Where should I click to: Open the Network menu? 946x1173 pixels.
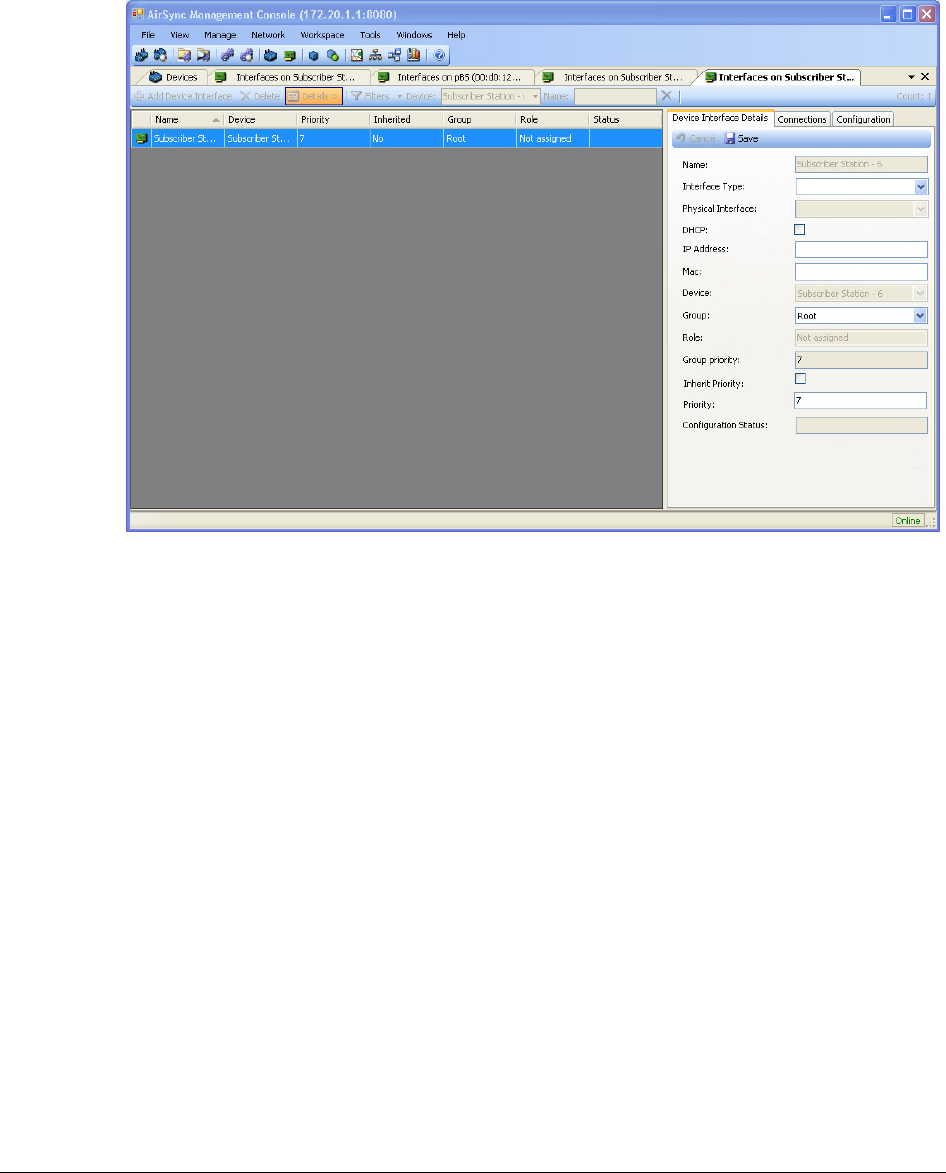tap(268, 34)
